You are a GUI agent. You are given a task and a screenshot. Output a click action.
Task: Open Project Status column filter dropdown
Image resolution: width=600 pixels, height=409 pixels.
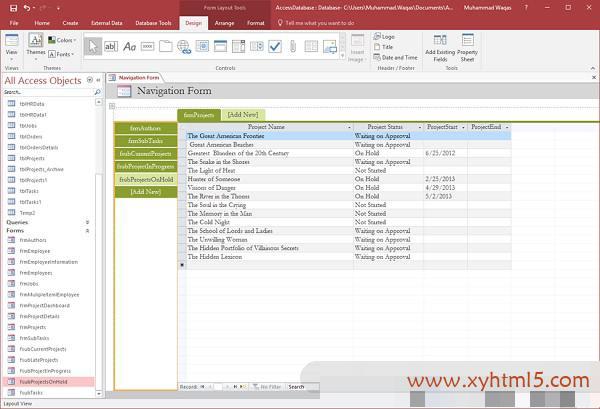coord(418,127)
